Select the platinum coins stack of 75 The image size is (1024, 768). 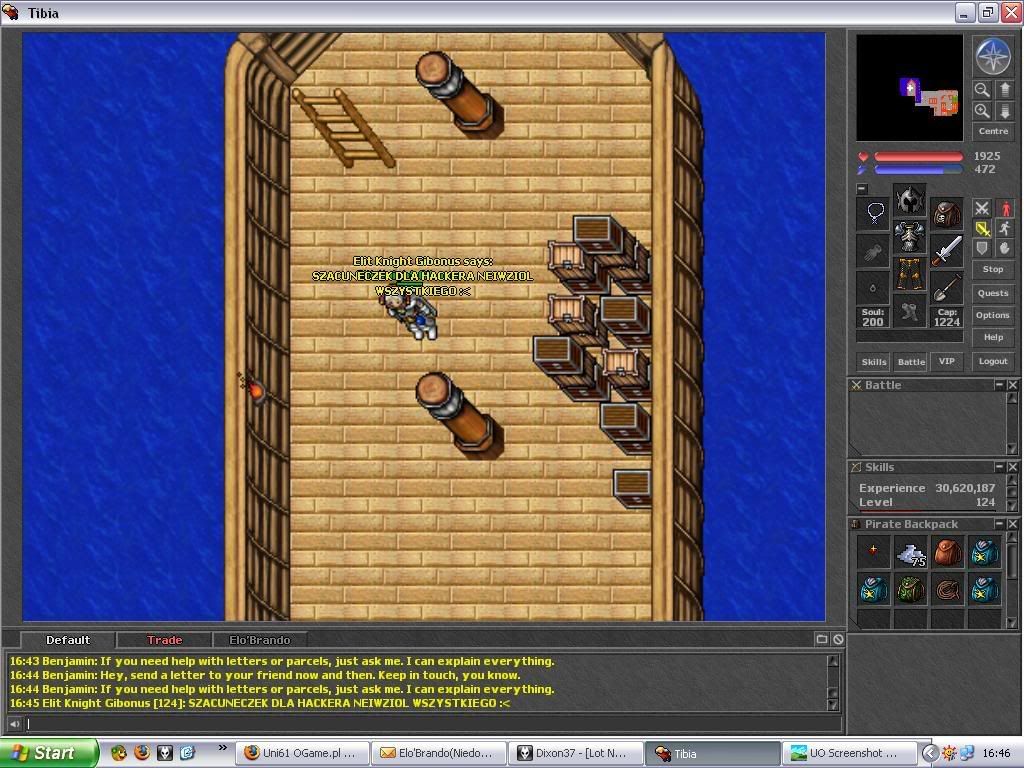[x=910, y=552]
